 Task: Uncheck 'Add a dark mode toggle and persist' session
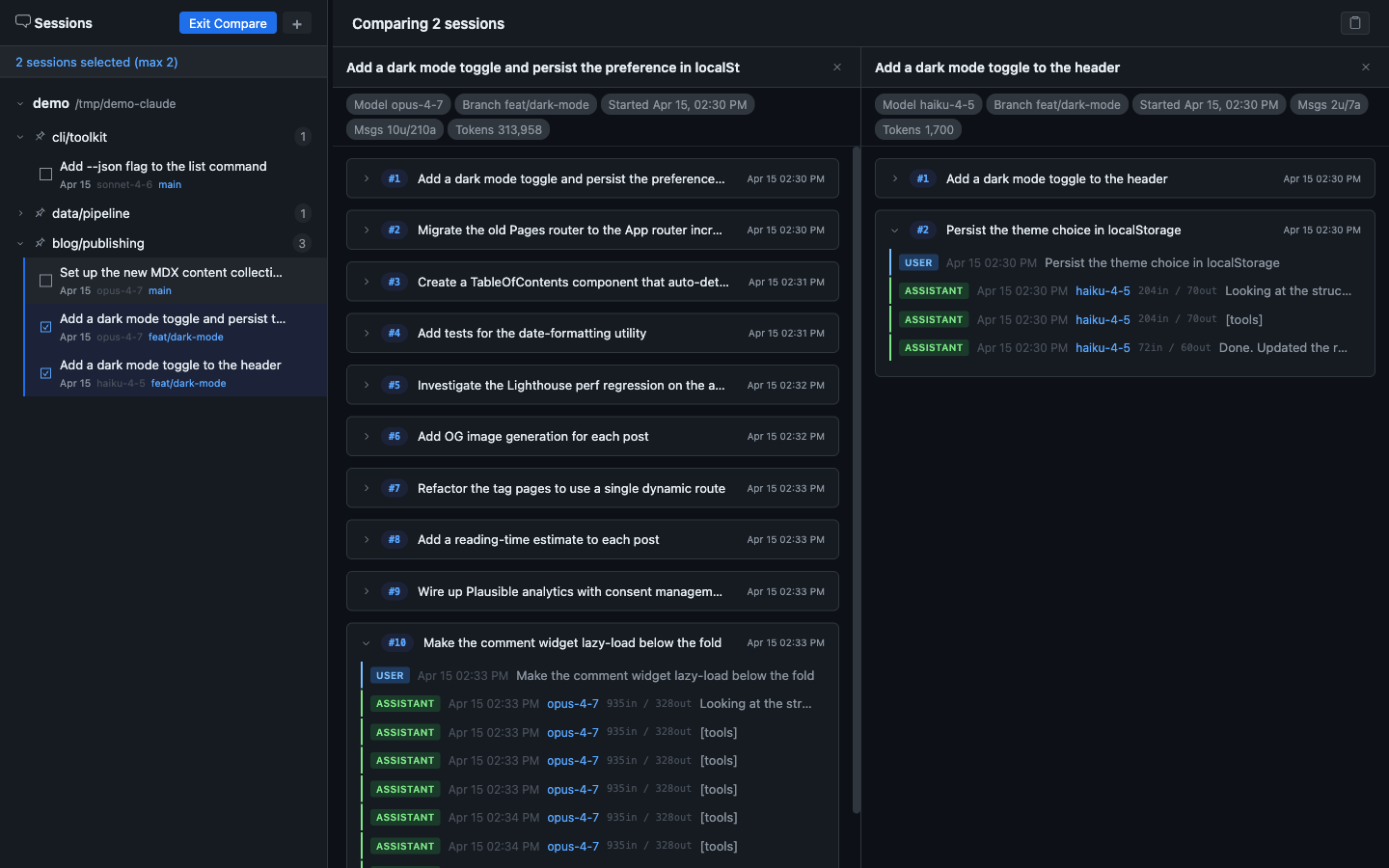click(x=45, y=327)
